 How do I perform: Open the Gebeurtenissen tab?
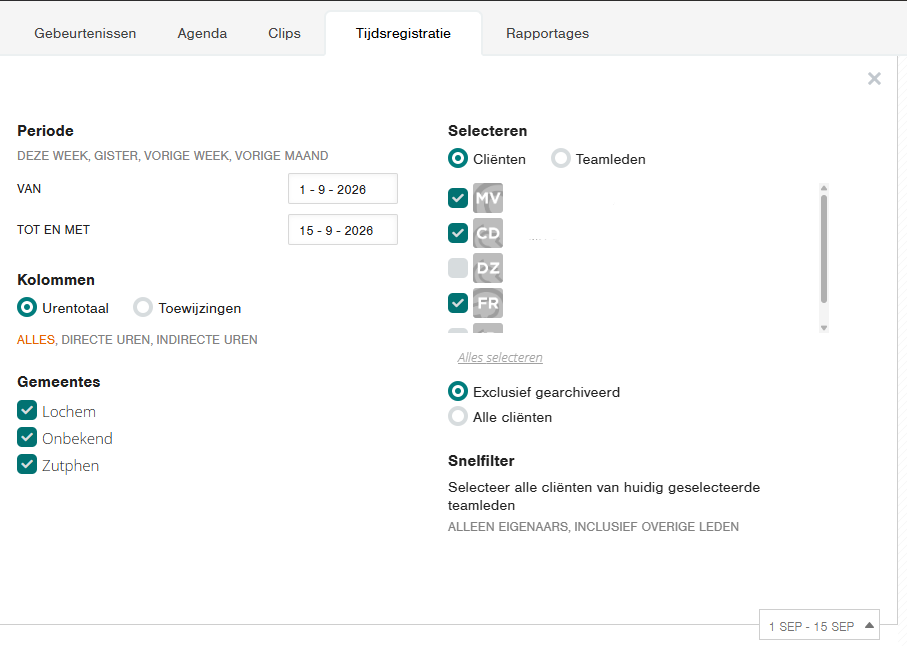[85, 34]
